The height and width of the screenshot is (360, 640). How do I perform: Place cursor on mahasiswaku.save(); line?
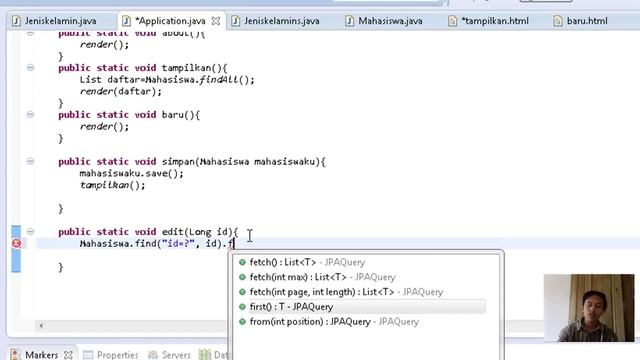(131, 173)
